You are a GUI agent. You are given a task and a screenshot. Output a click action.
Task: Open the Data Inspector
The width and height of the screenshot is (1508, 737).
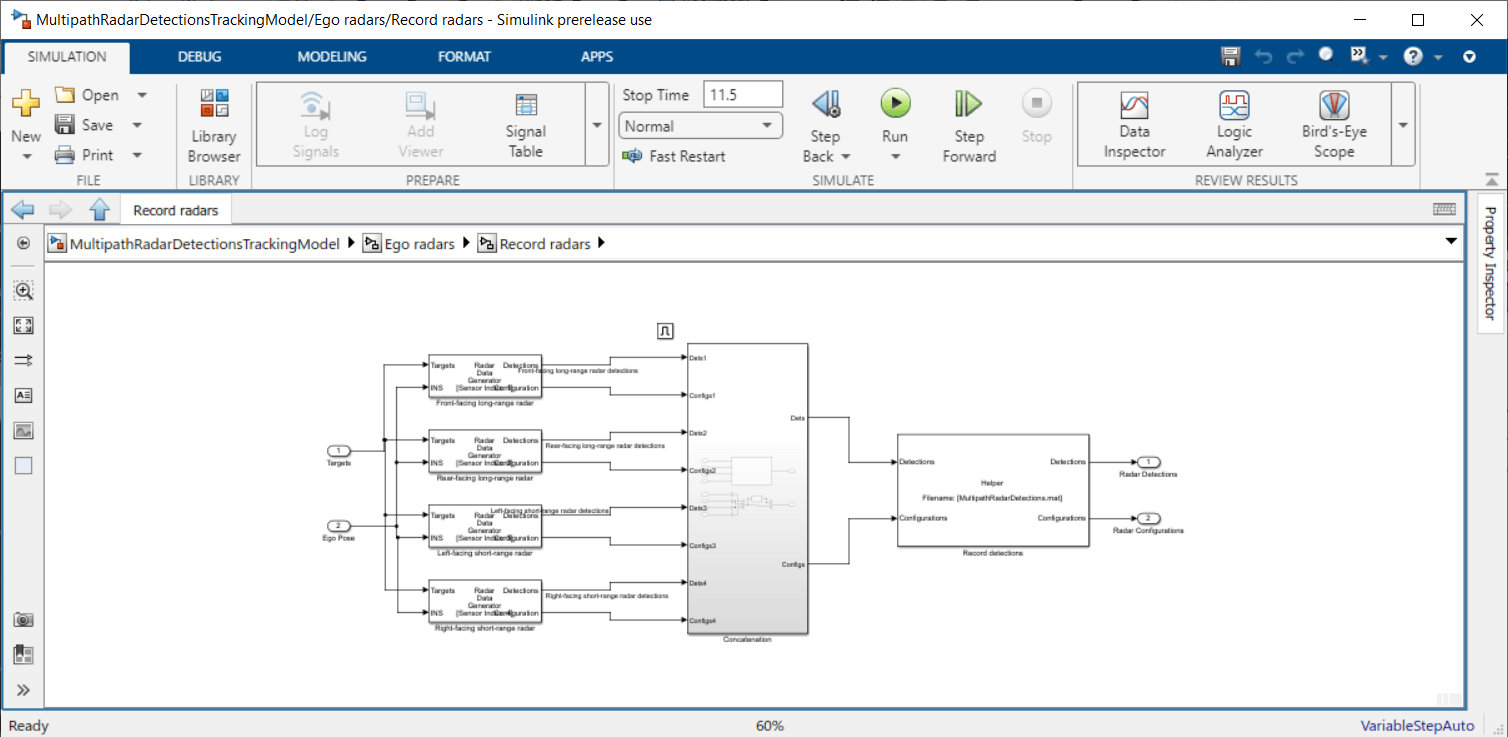[1134, 125]
